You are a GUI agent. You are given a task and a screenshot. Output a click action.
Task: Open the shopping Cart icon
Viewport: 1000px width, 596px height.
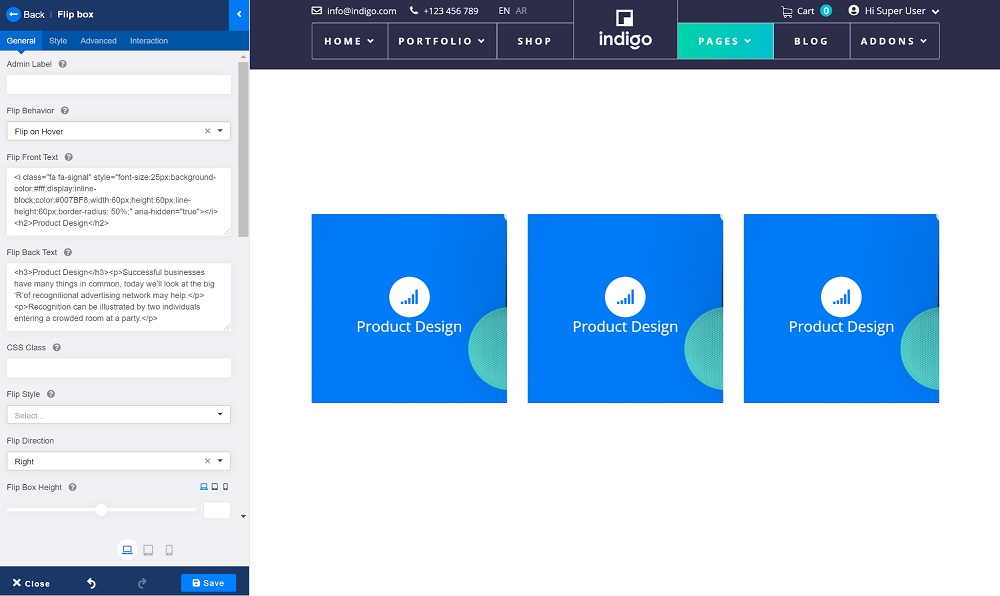point(787,11)
